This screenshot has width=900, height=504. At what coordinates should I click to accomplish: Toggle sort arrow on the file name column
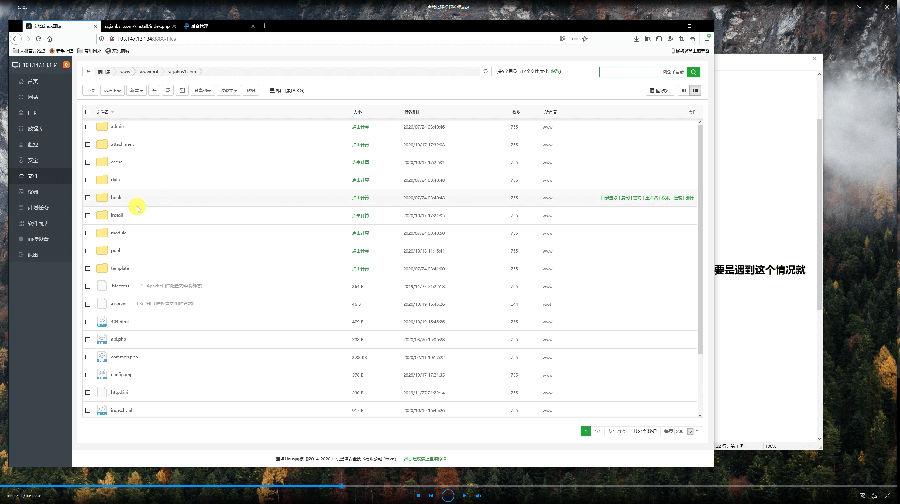[x=112, y=111]
